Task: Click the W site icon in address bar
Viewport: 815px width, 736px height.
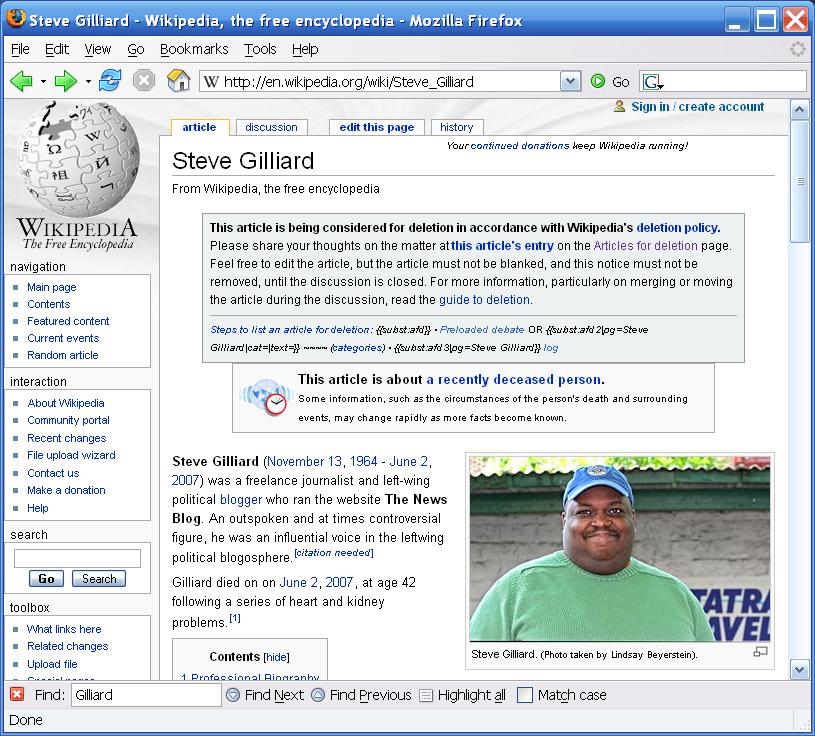Action: click(x=211, y=82)
